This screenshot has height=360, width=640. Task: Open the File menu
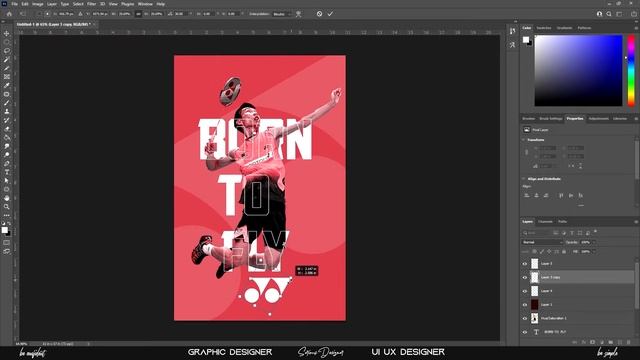15,4
